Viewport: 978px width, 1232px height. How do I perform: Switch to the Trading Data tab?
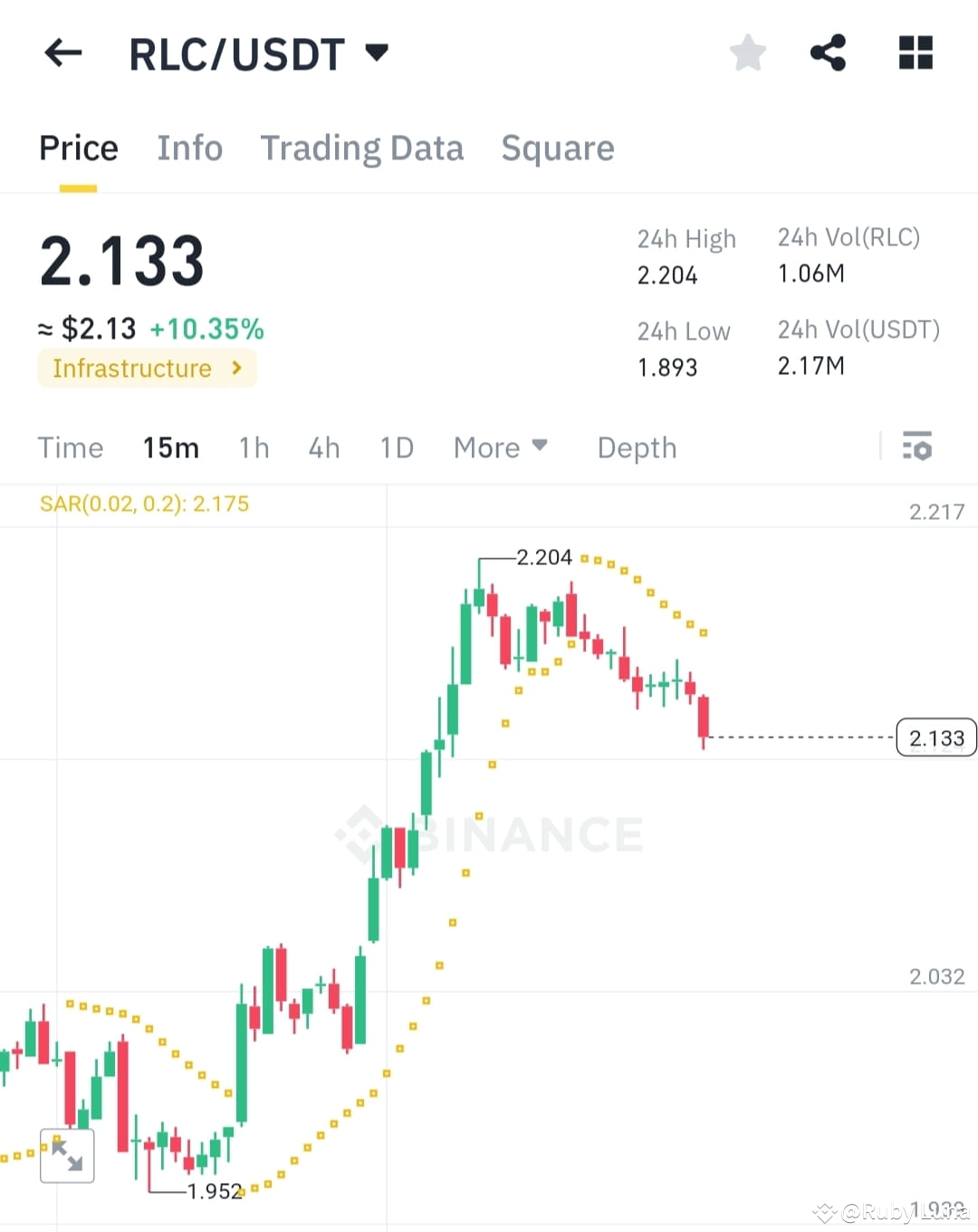362,148
